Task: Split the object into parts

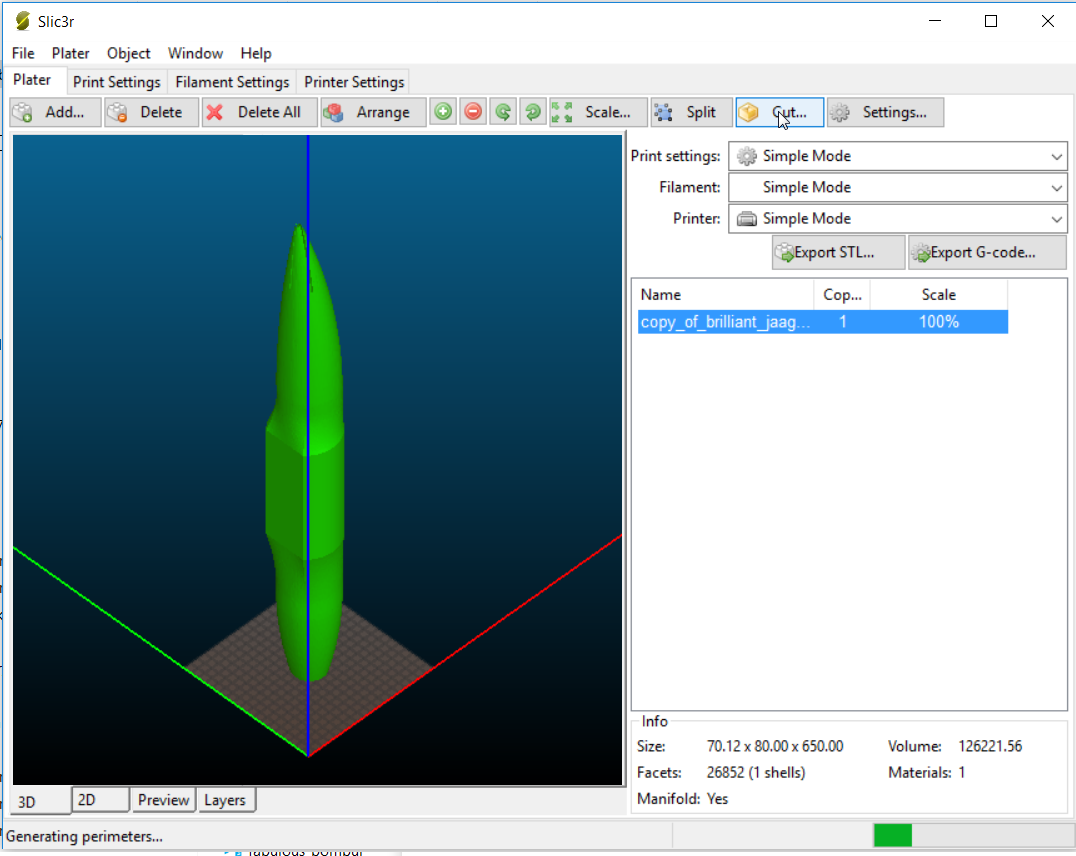Action: (x=691, y=113)
